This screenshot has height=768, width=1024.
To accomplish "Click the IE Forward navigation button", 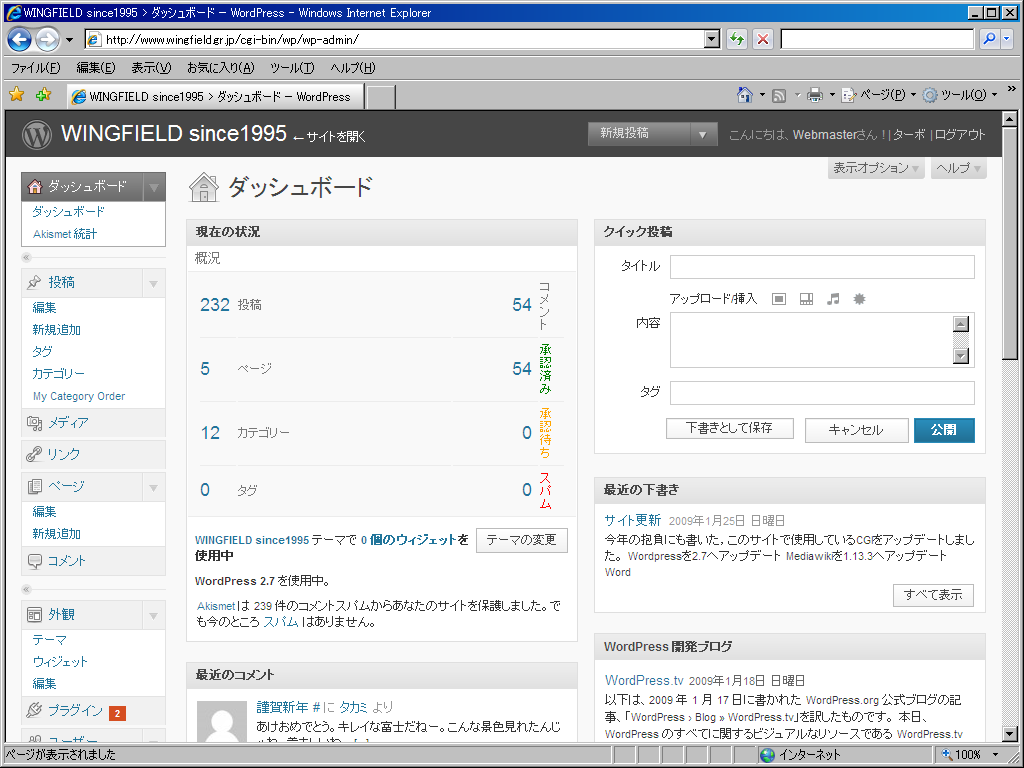I will coord(47,40).
